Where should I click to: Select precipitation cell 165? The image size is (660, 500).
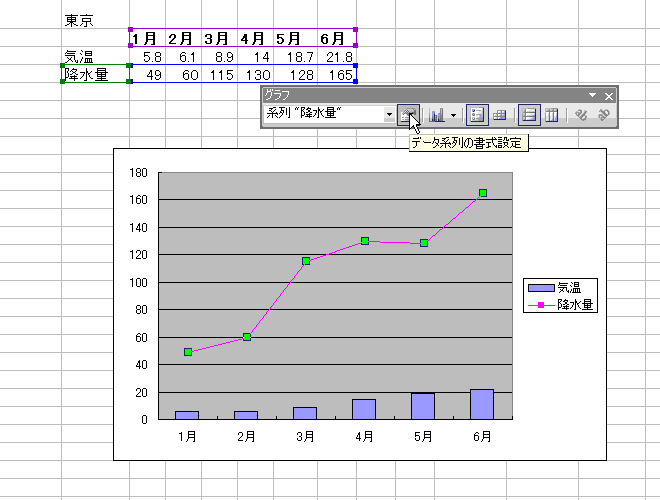(336, 74)
